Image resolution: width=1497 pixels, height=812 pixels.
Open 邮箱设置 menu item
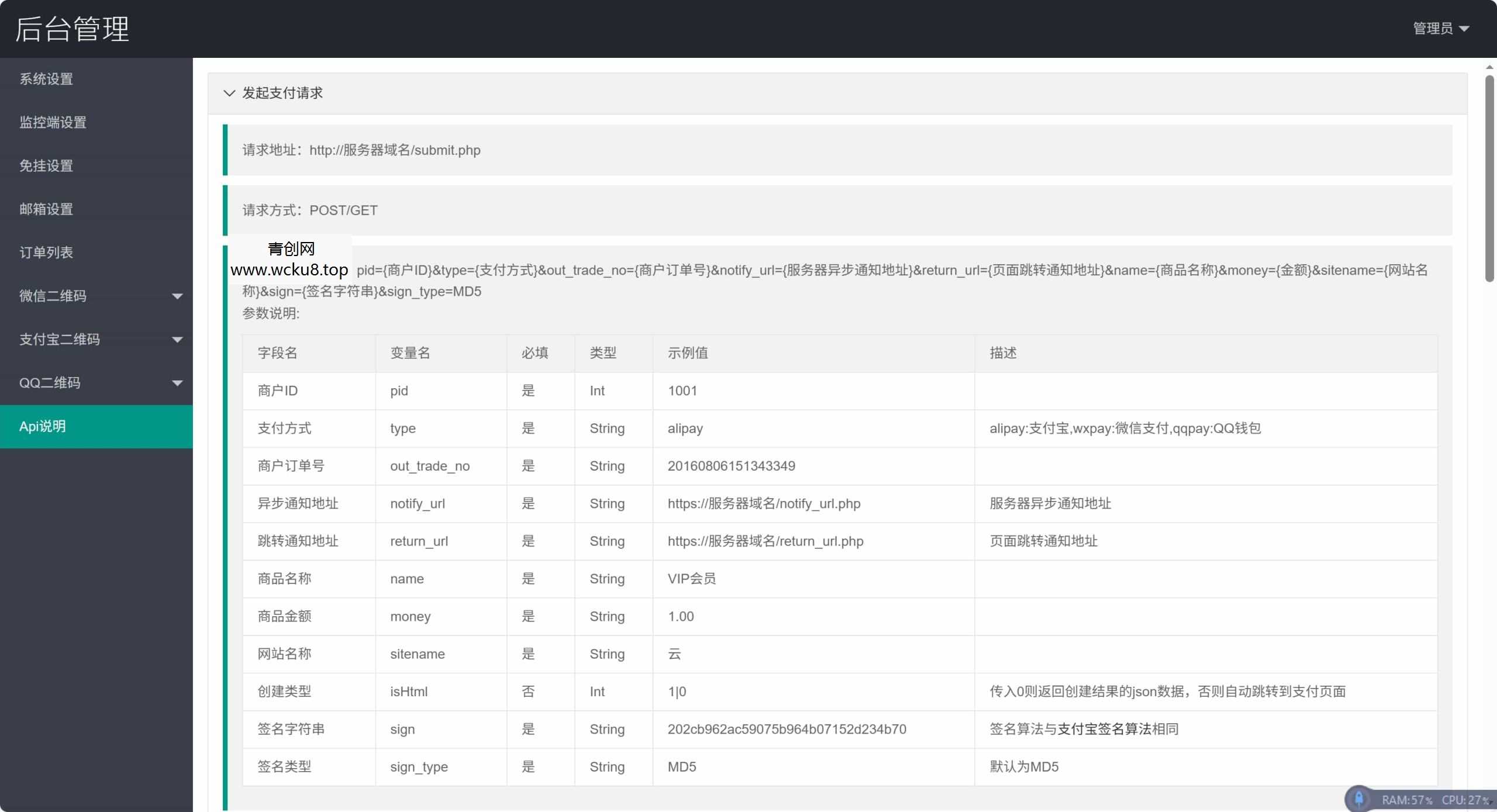(47, 209)
